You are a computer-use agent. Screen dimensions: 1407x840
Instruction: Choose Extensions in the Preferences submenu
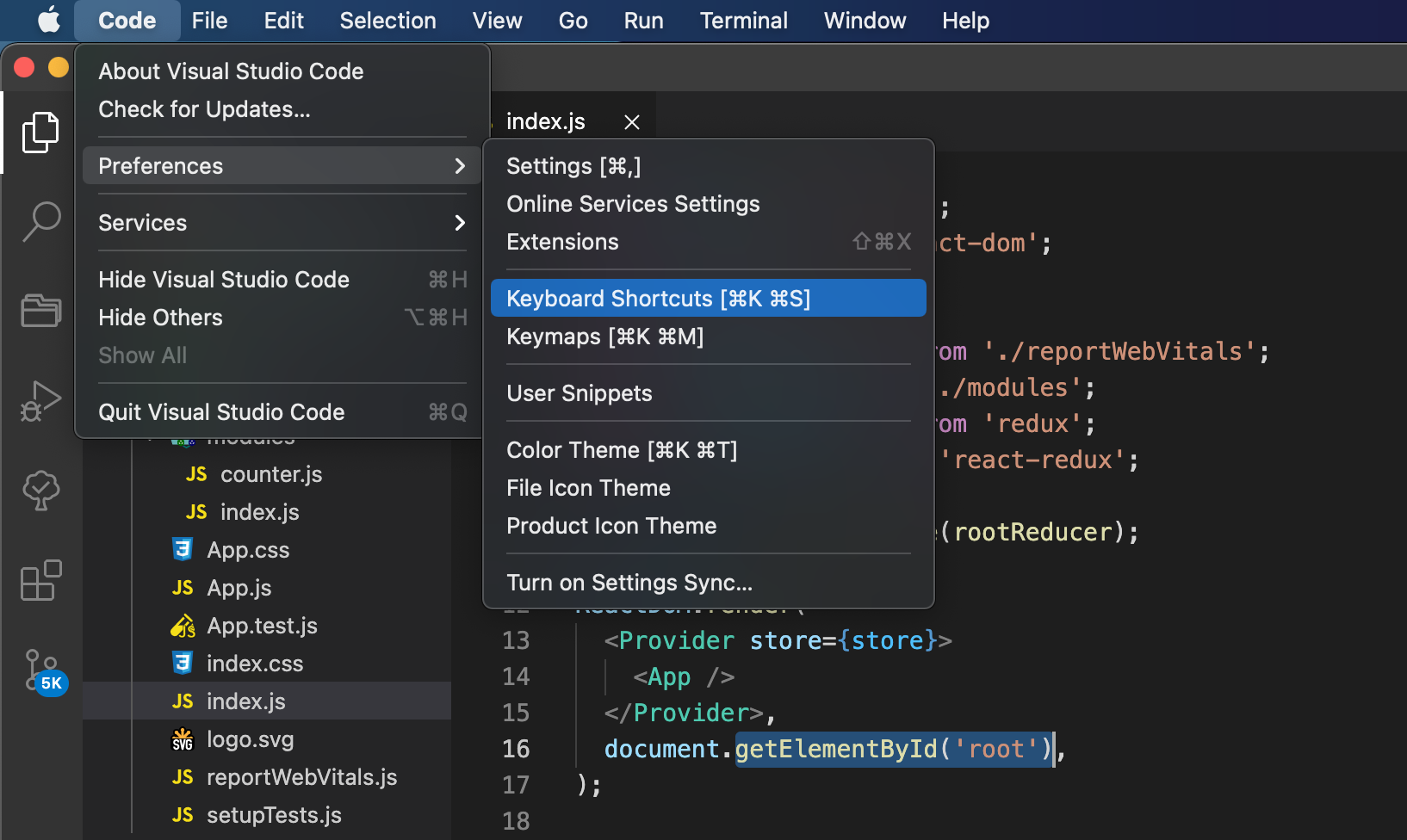coord(709,242)
